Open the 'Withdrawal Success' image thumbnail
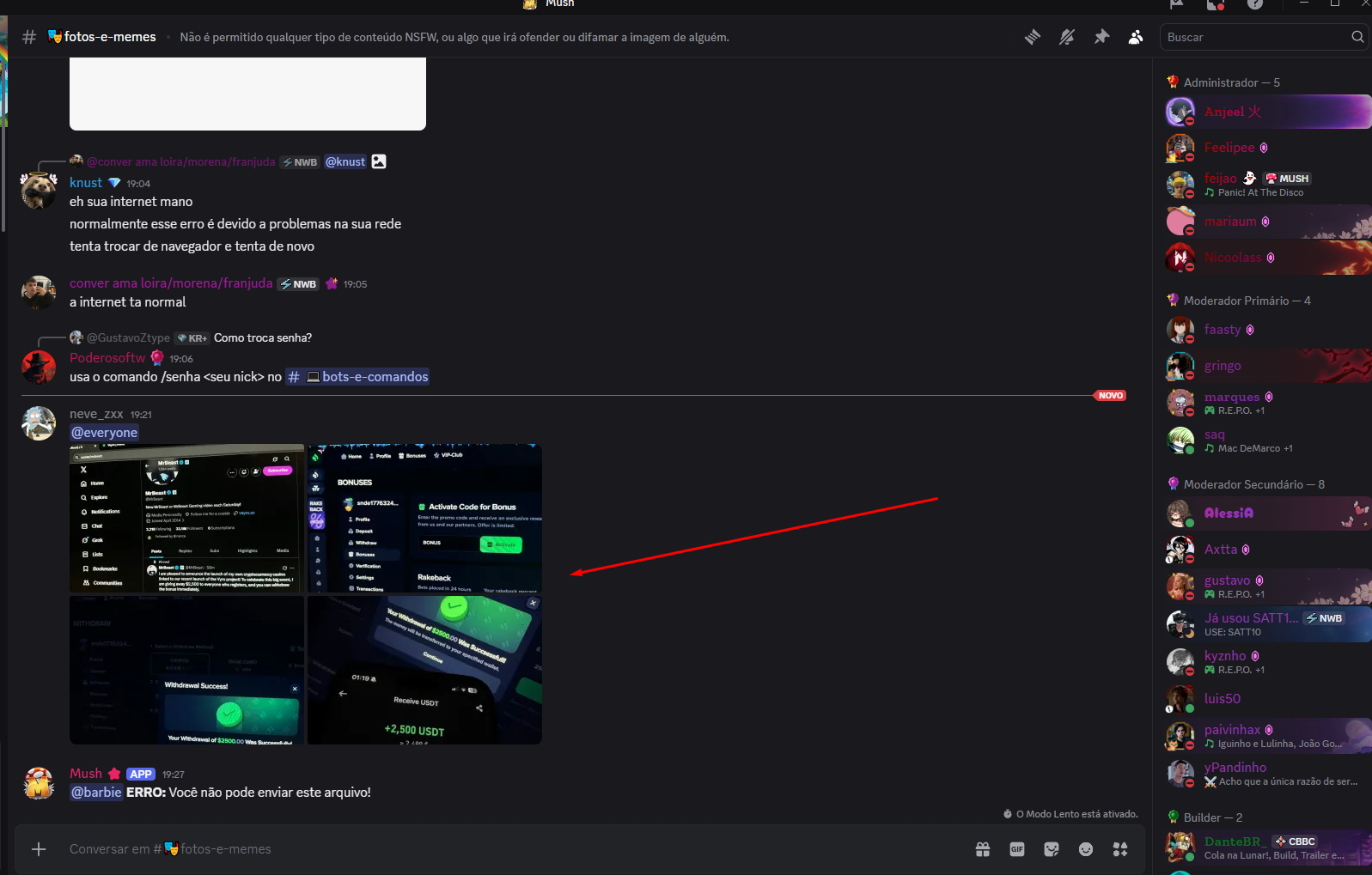The image size is (1372, 875). click(186, 670)
